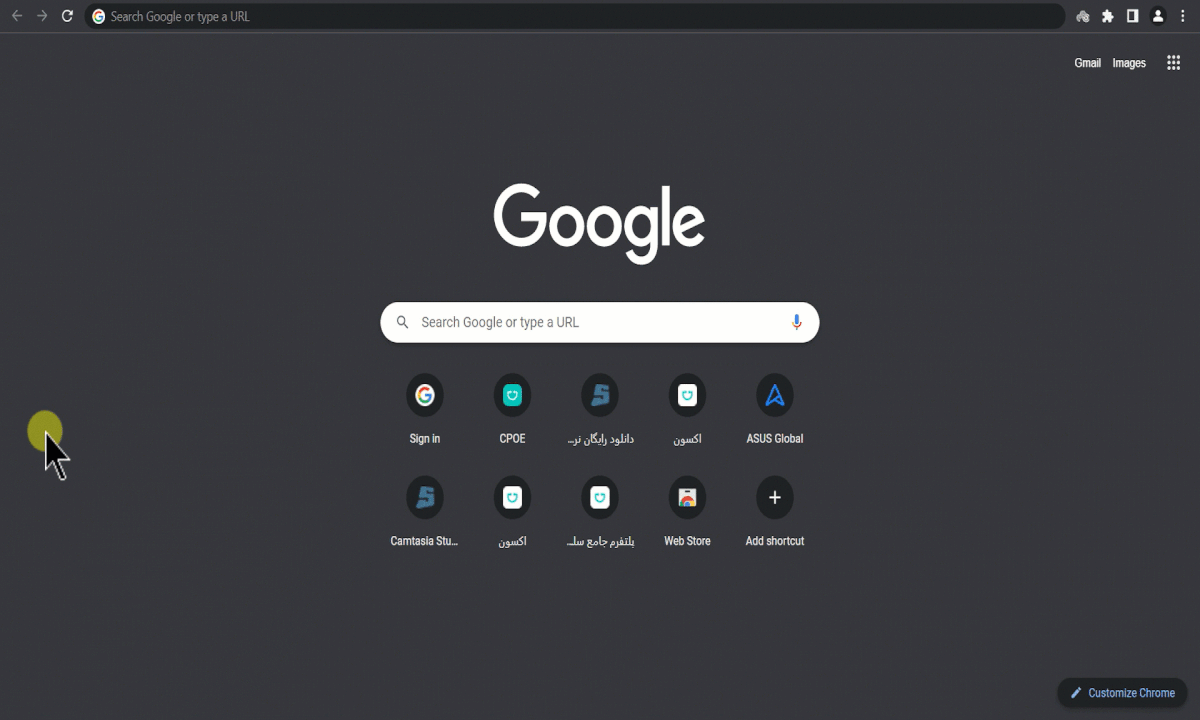The image size is (1200, 720).
Task: Open the CPOE shortcut
Action: coord(512,411)
